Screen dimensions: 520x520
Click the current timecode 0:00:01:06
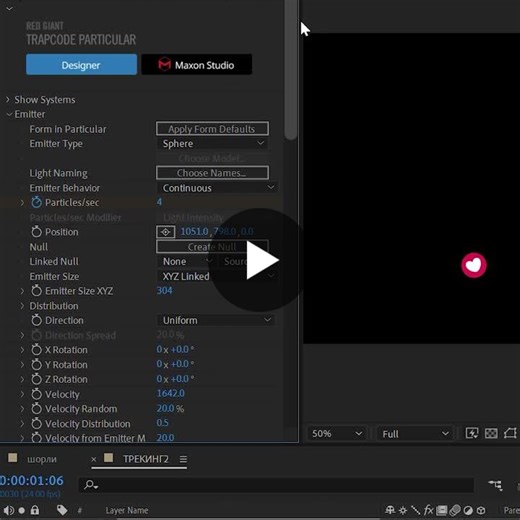(x=31, y=480)
